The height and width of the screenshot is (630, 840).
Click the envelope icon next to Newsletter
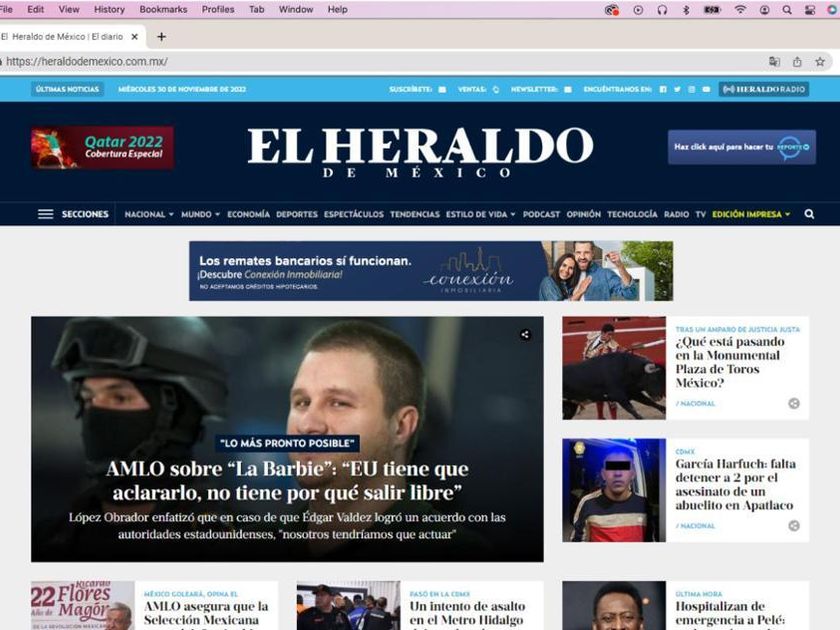click(x=568, y=89)
